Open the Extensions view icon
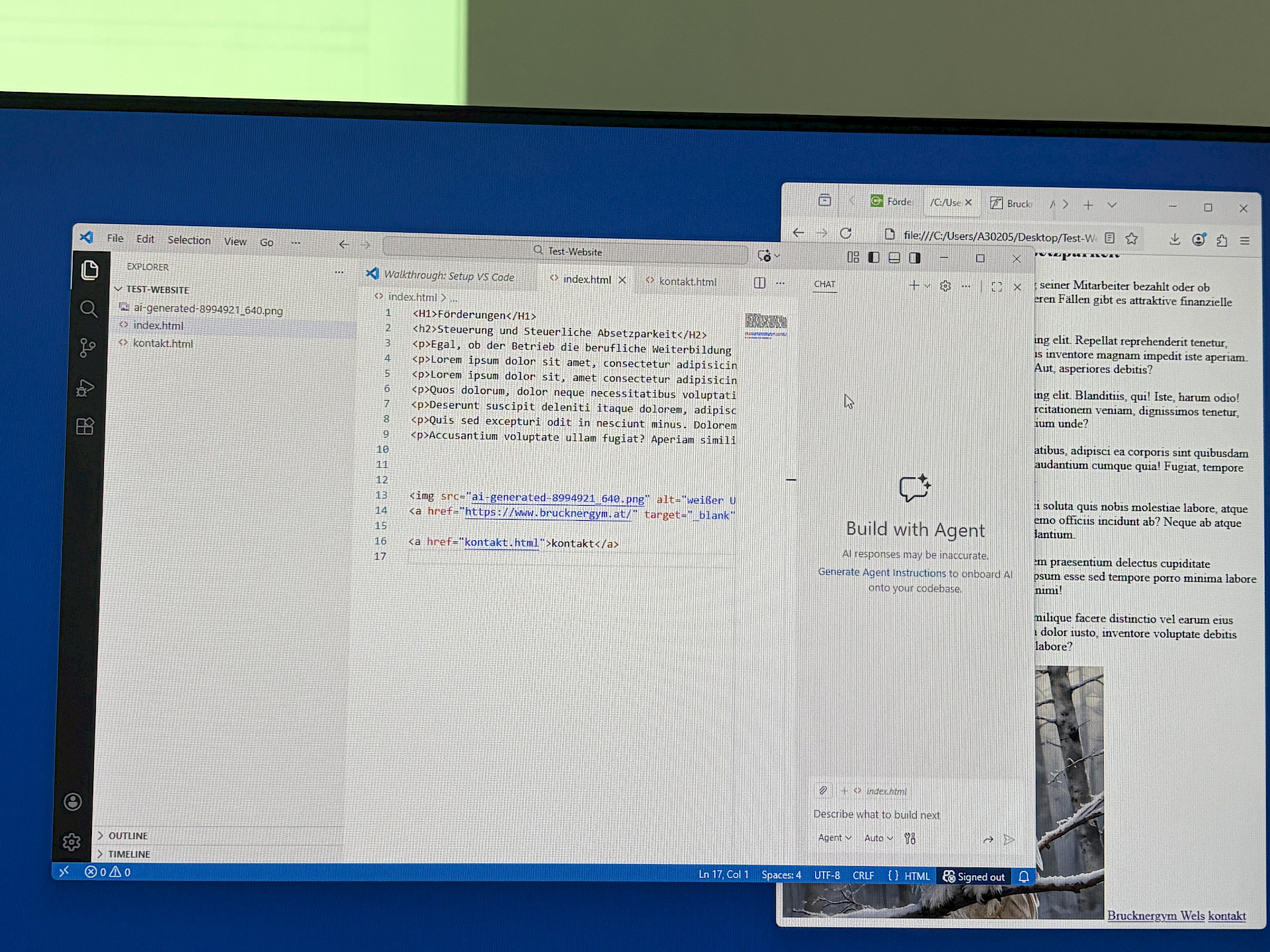 tap(85, 426)
